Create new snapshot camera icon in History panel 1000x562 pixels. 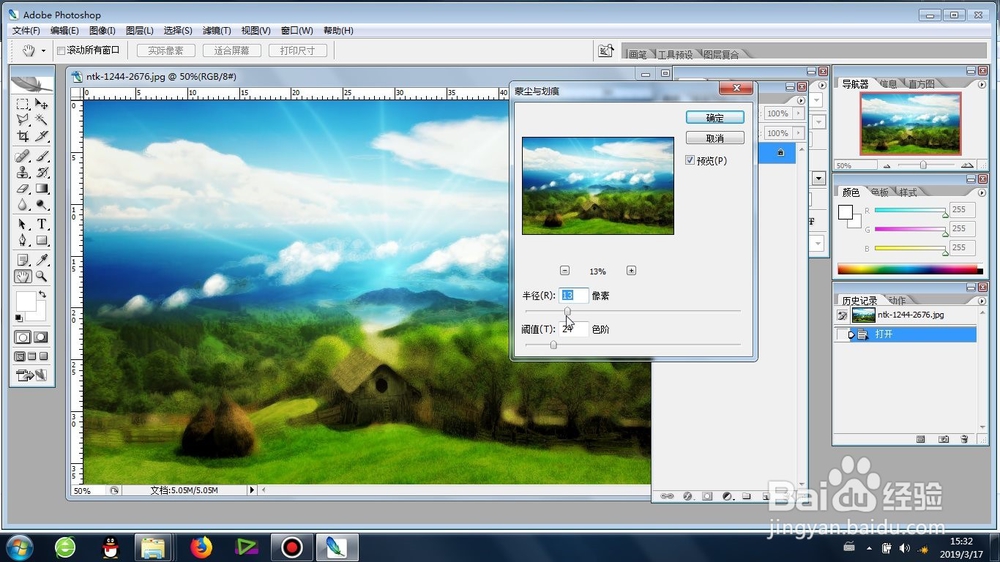943,439
